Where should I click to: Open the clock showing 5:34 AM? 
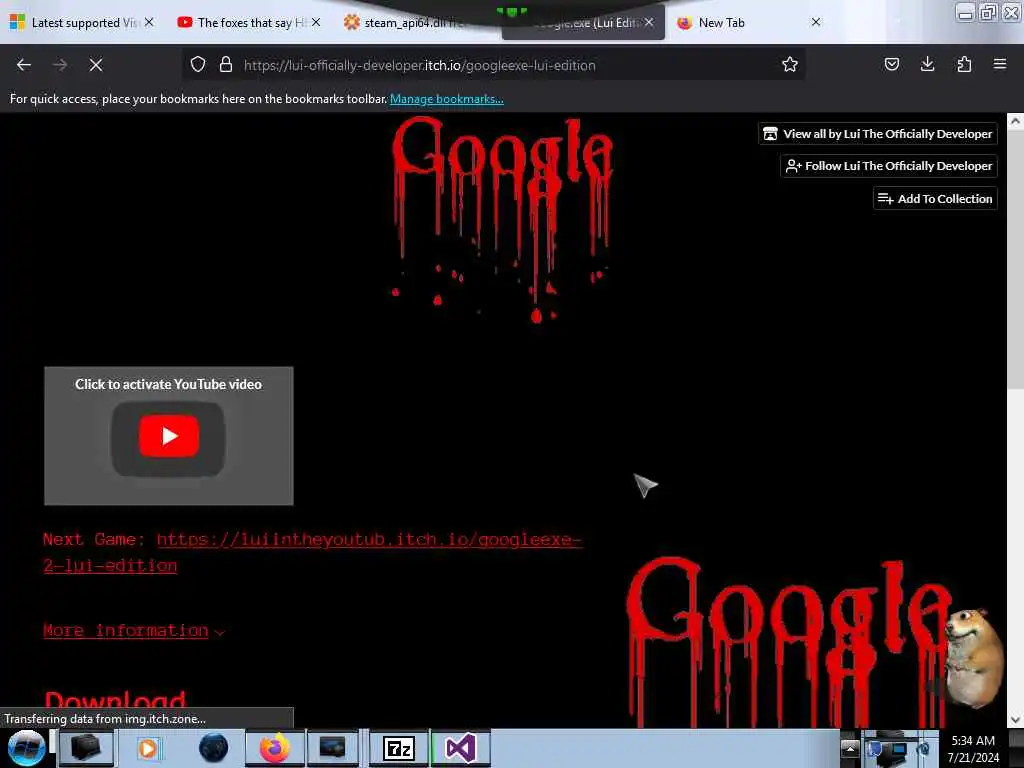click(973, 748)
